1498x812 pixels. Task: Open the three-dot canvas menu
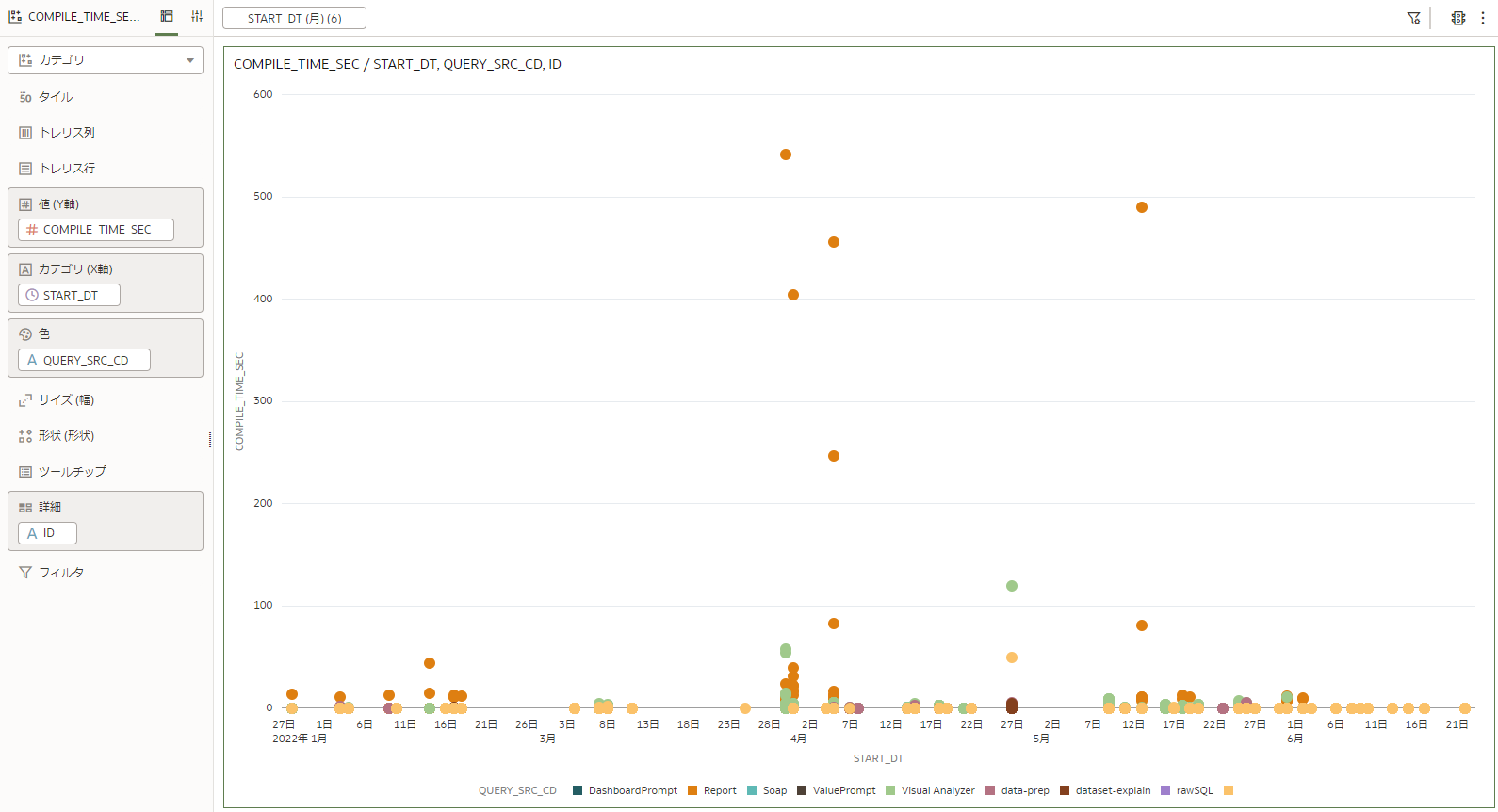(x=1483, y=18)
